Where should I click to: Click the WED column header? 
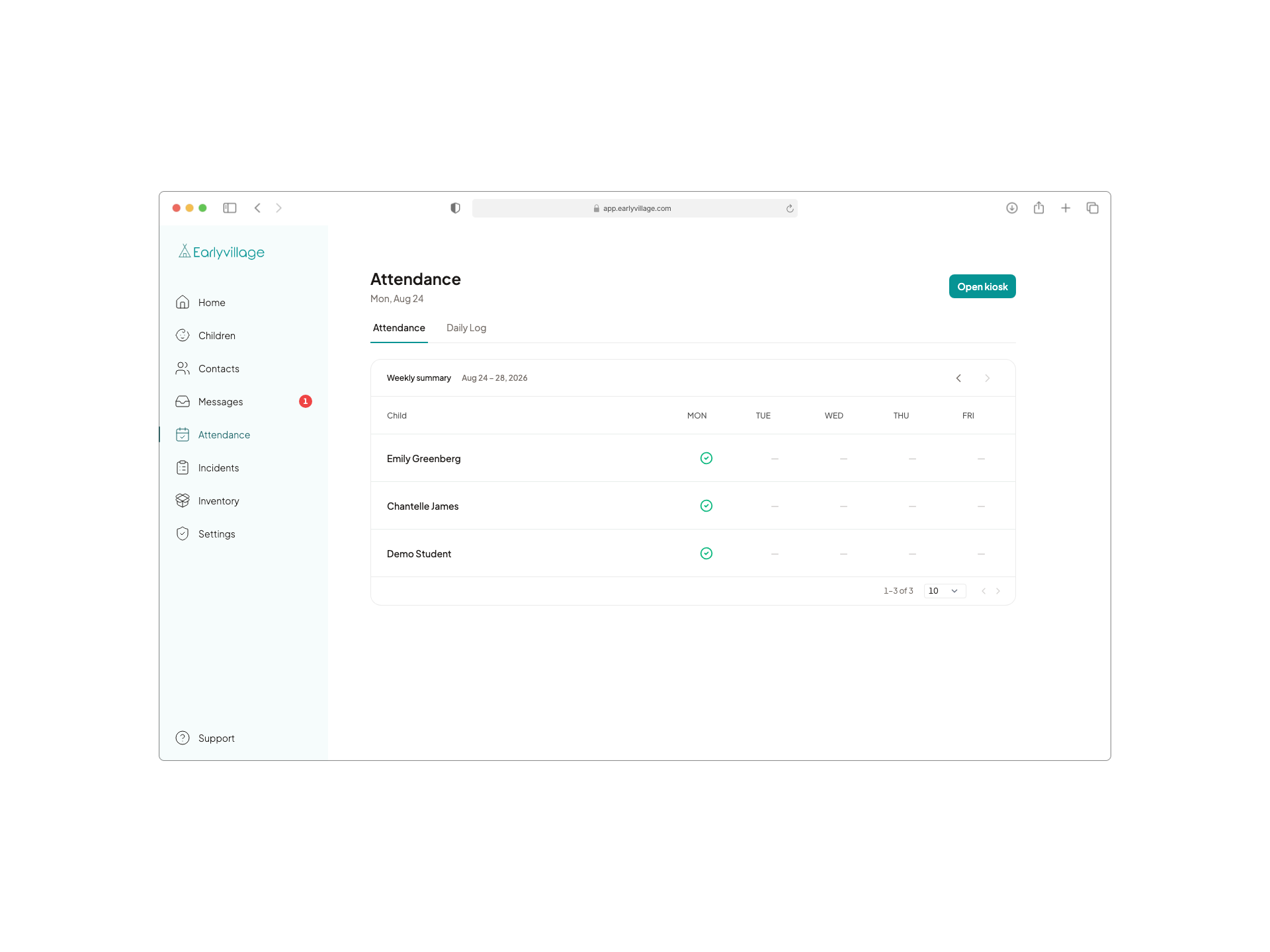833,416
